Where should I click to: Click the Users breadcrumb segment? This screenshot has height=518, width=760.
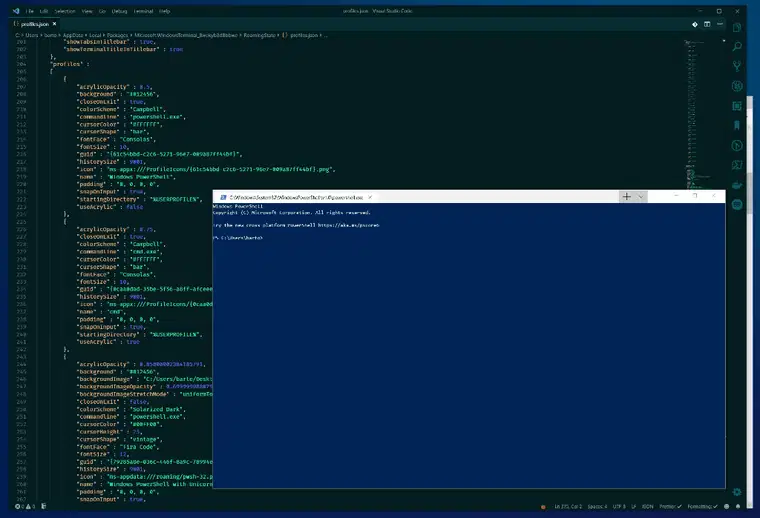click(x=32, y=35)
